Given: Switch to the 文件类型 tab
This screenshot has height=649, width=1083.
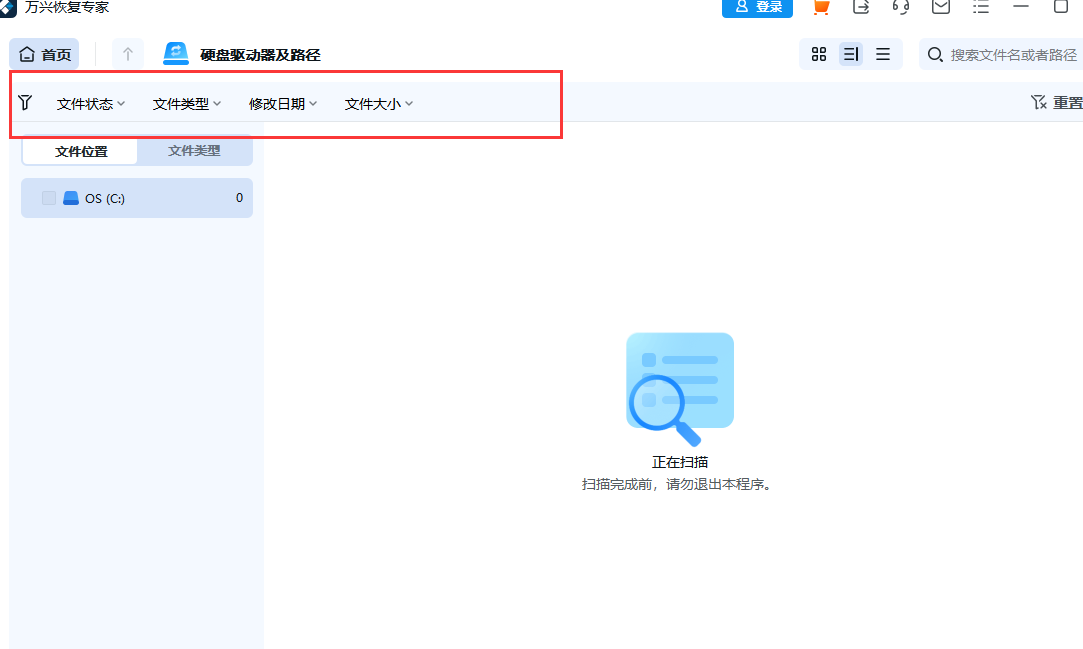Looking at the screenshot, I should (196, 150).
